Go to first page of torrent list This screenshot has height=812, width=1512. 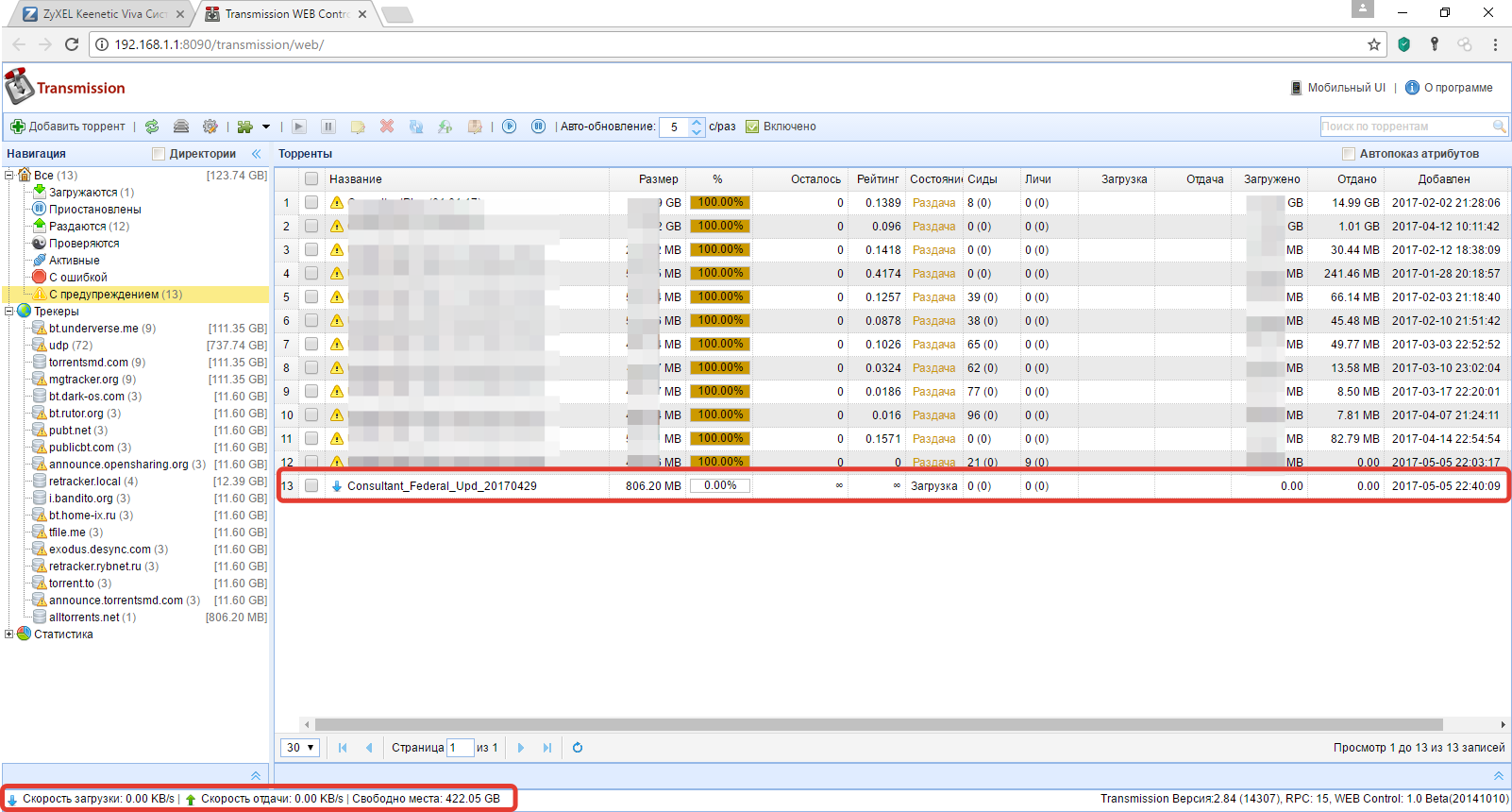(x=343, y=748)
